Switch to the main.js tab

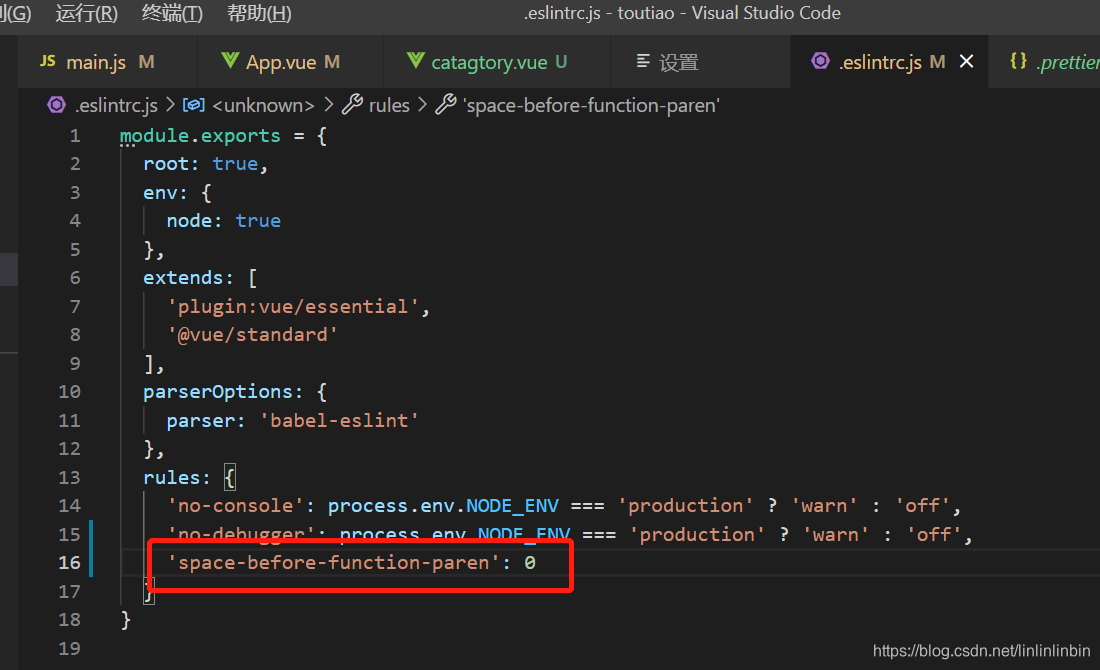point(107,62)
